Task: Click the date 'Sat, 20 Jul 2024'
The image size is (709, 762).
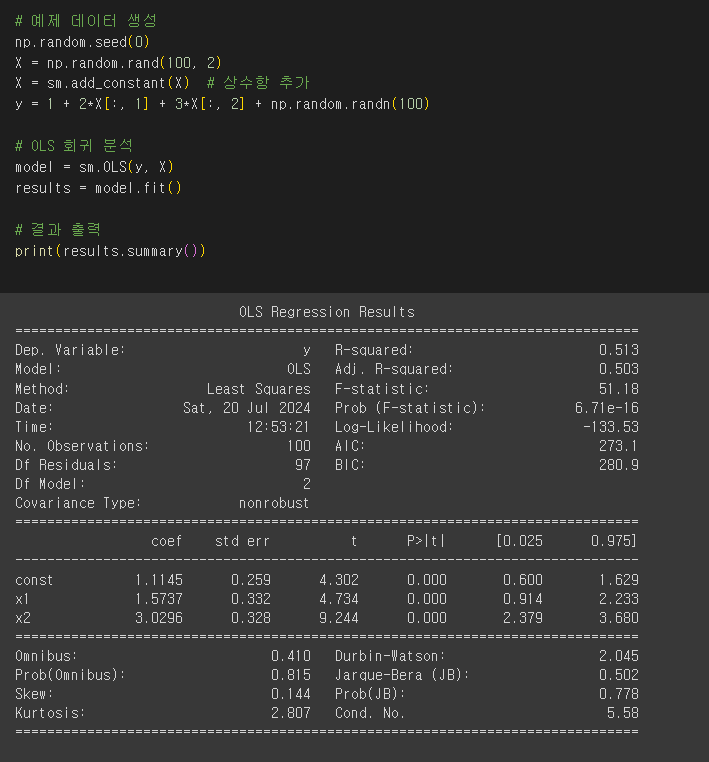Action: [x=247, y=408]
